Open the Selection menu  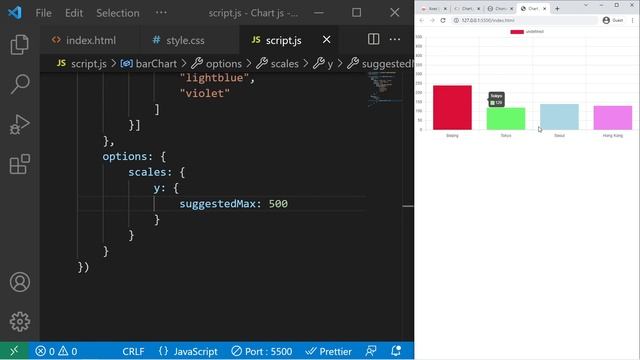click(118, 13)
